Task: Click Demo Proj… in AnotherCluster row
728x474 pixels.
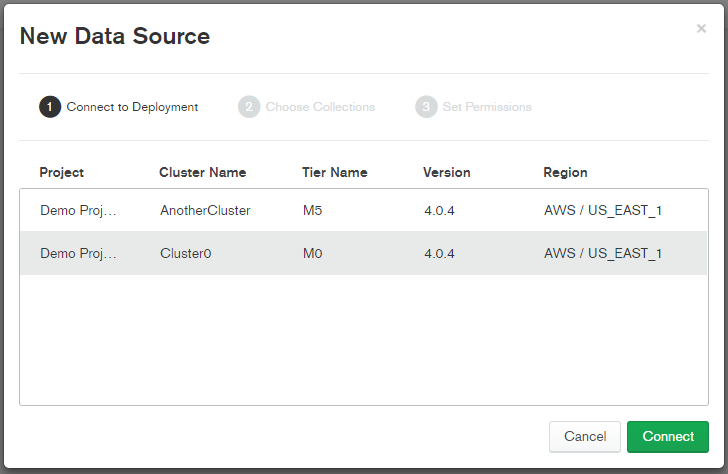Action: (78, 211)
